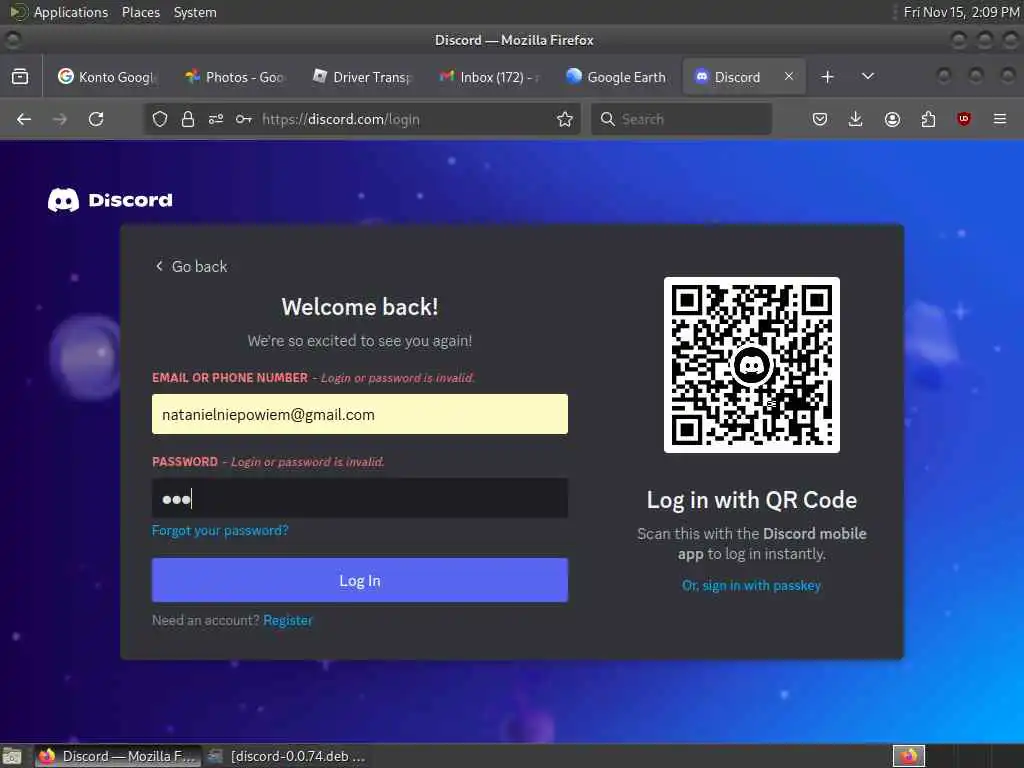Reload the Discord login page
This screenshot has height=768, width=1024.
coord(96,119)
